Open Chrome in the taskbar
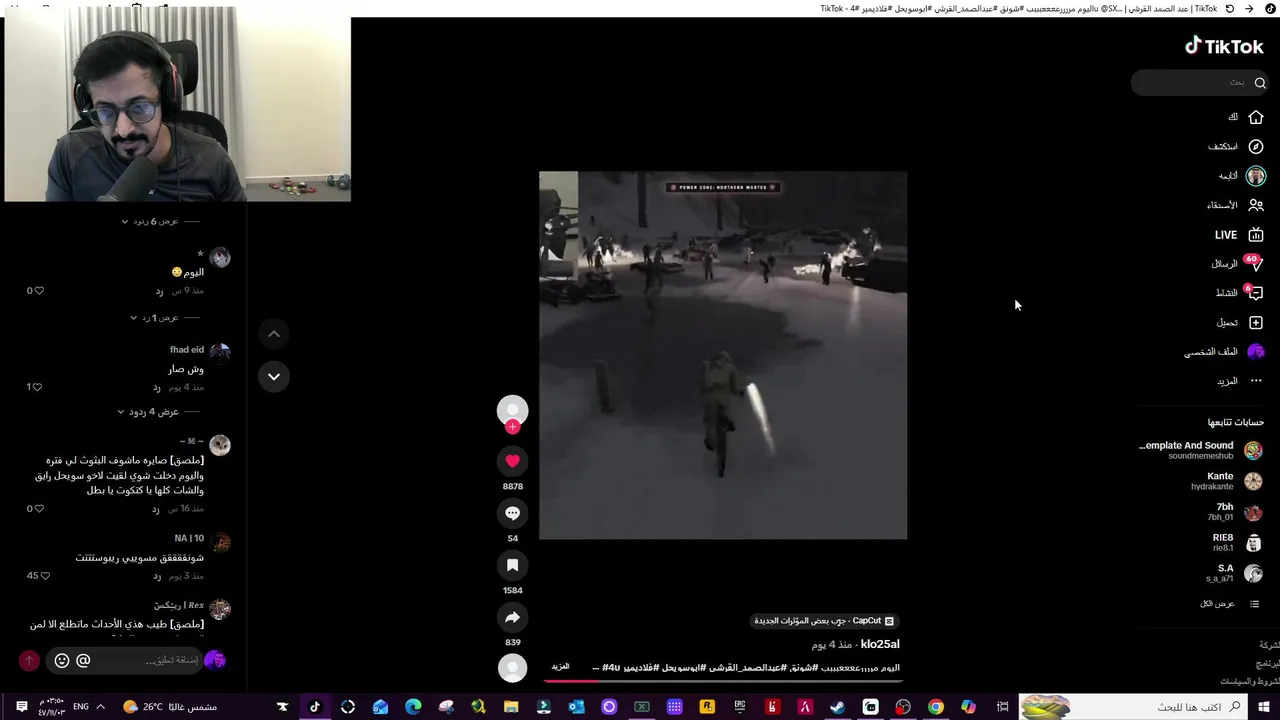Screen dimensions: 1280x720 click(x=935, y=707)
